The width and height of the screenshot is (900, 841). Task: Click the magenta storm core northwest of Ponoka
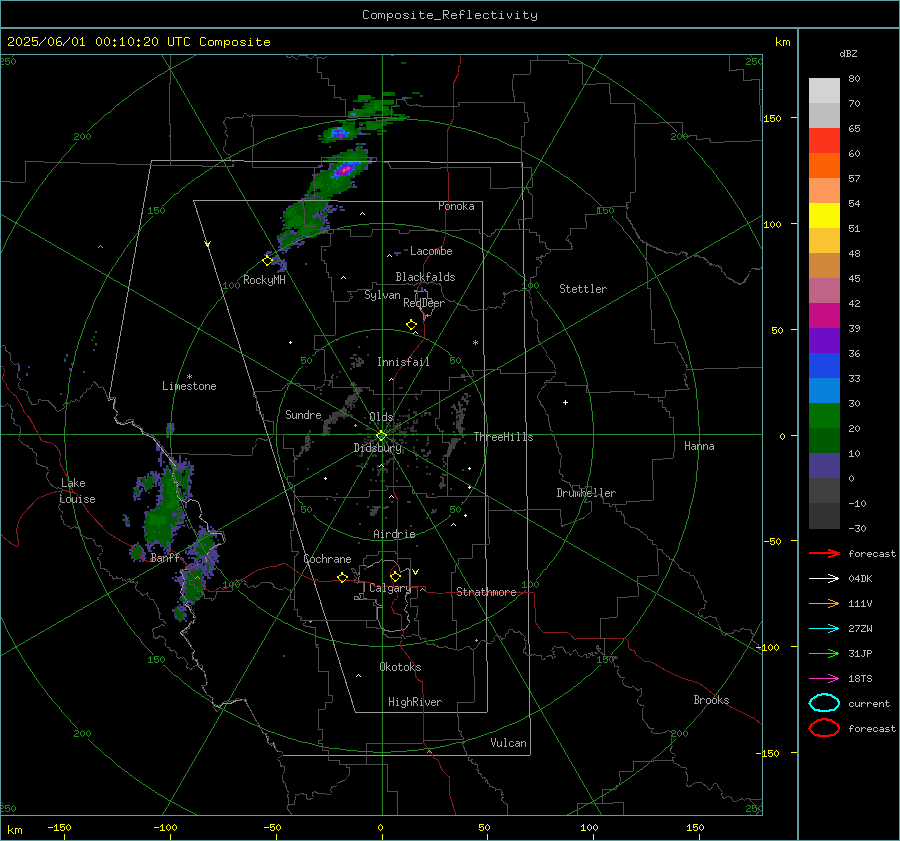pyautogui.click(x=344, y=169)
